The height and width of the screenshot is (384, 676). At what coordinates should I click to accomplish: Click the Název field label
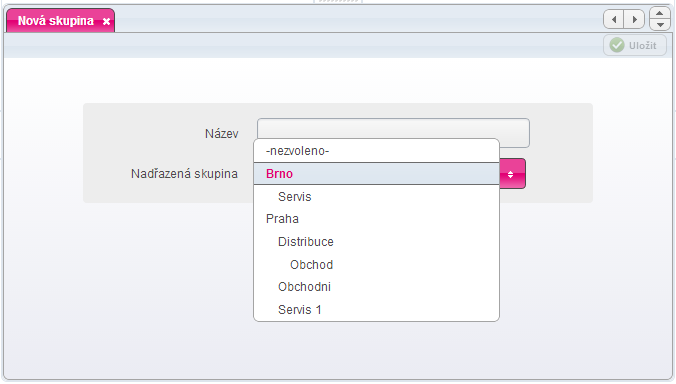click(222, 134)
